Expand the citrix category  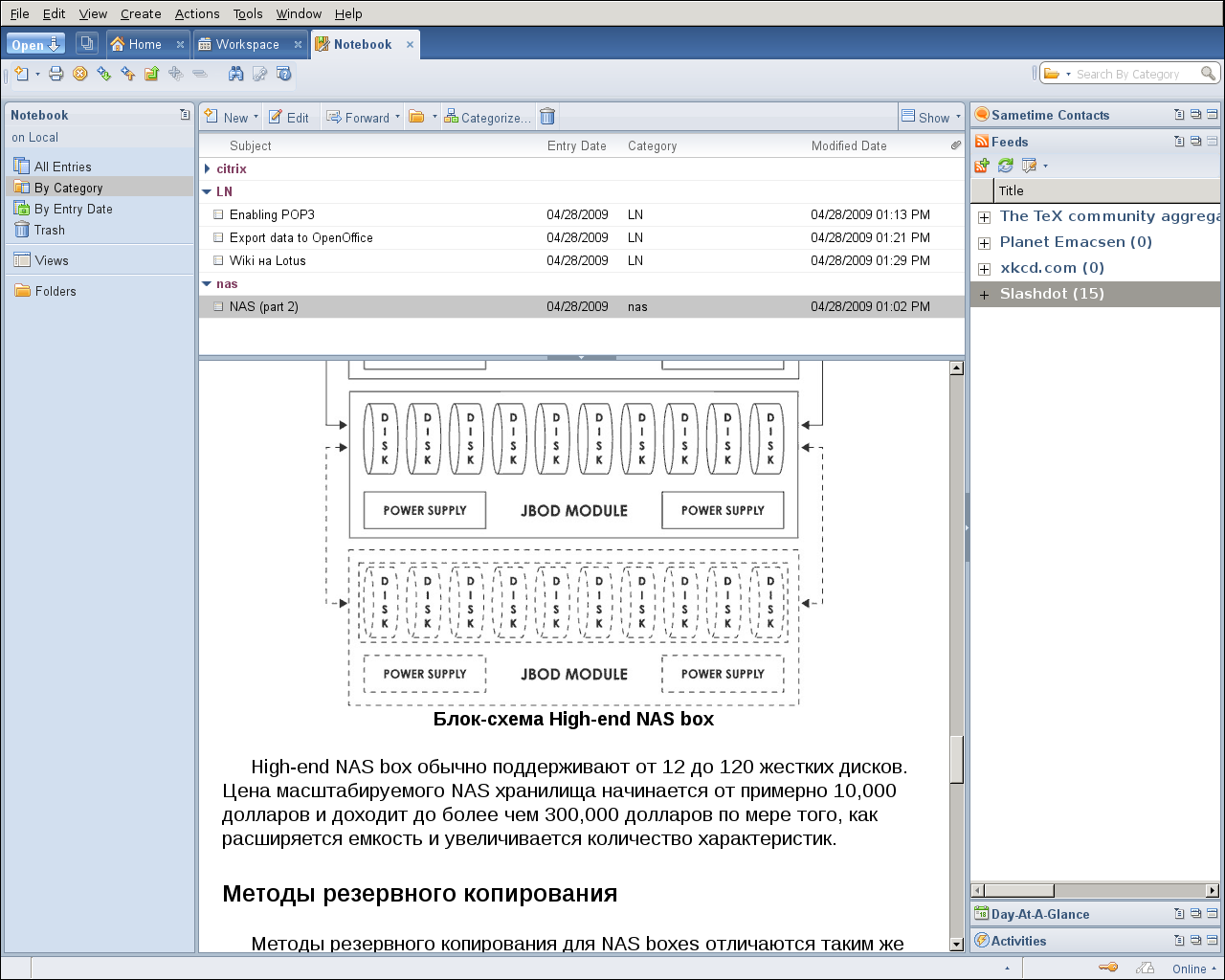pyautogui.click(x=207, y=168)
